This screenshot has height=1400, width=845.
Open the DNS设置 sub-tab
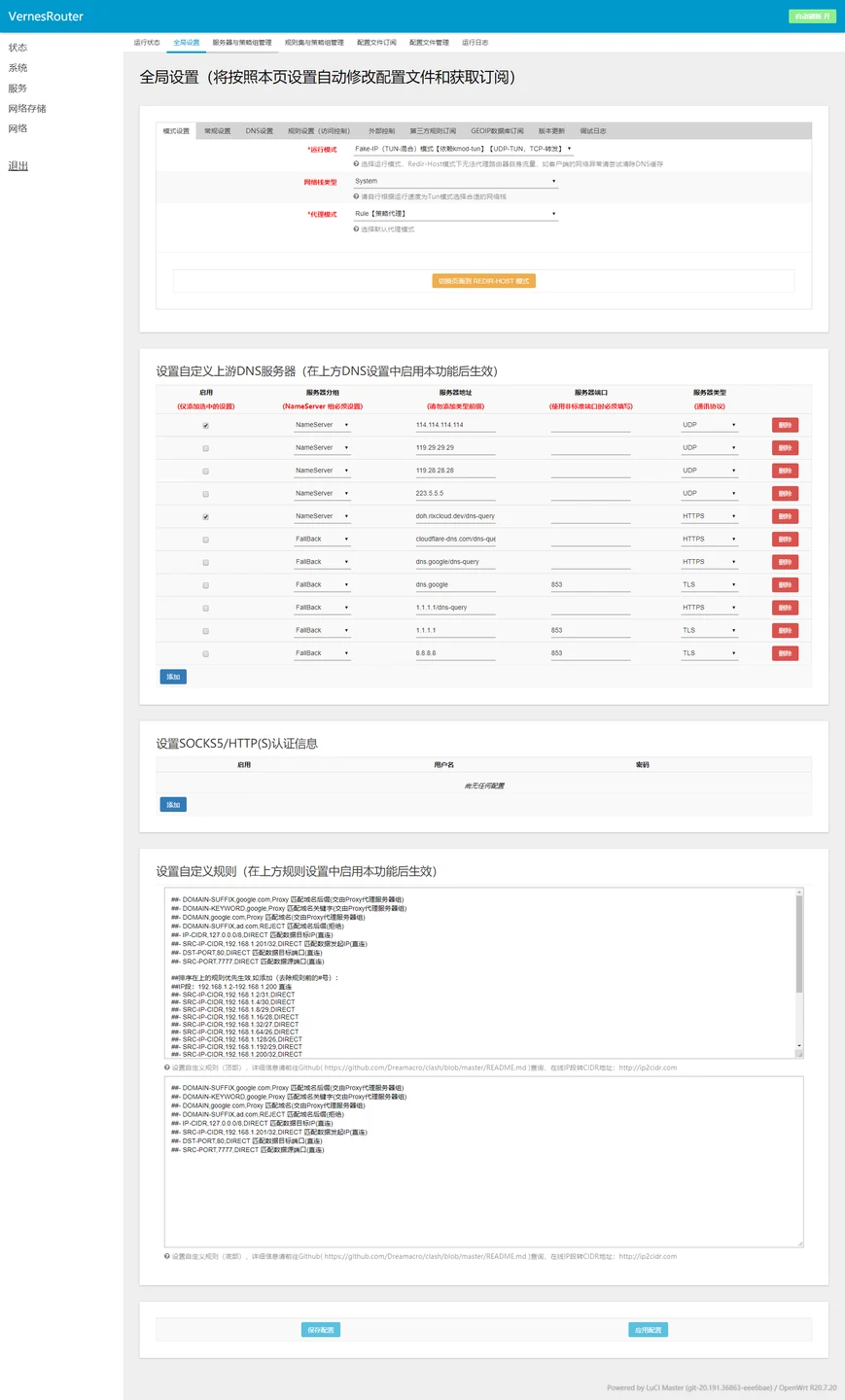[x=260, y=130]
